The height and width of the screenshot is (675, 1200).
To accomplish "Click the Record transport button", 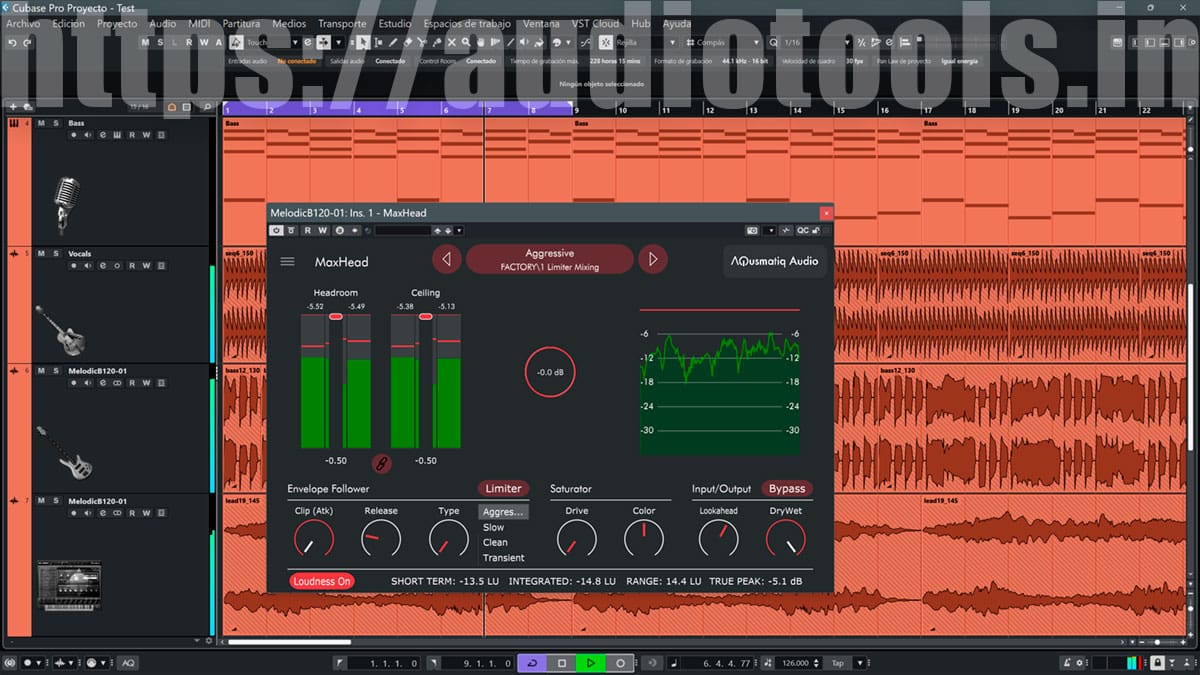I will pyautogui.click(x=620, y=663).
